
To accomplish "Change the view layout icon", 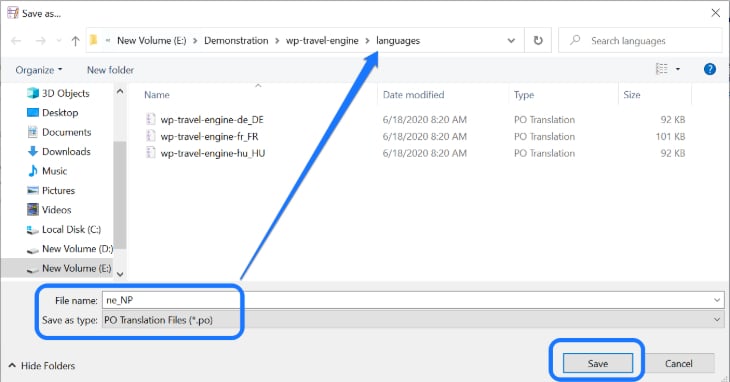I will click(662, 69).
